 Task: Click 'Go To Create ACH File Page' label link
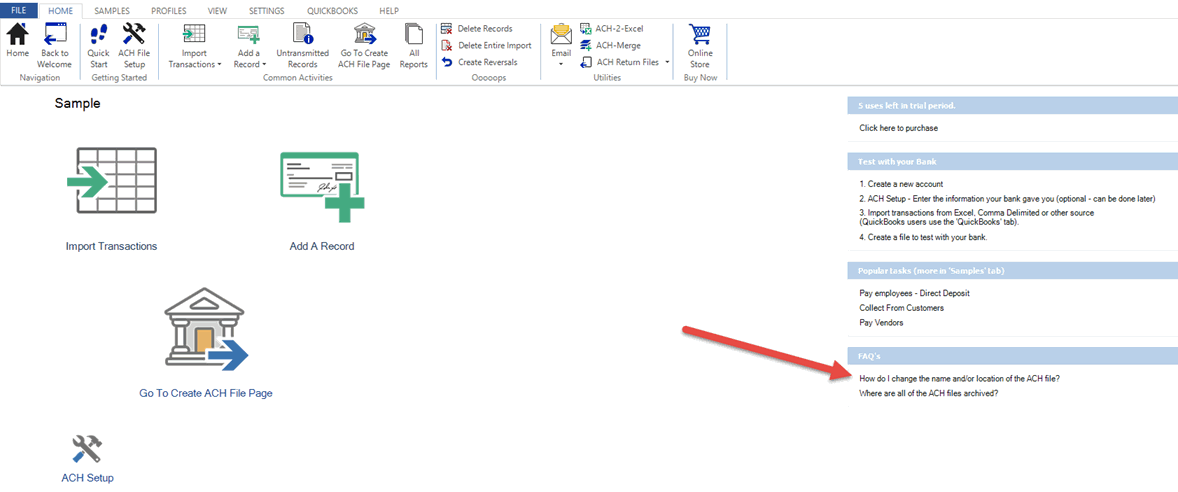tap(206, 393)
